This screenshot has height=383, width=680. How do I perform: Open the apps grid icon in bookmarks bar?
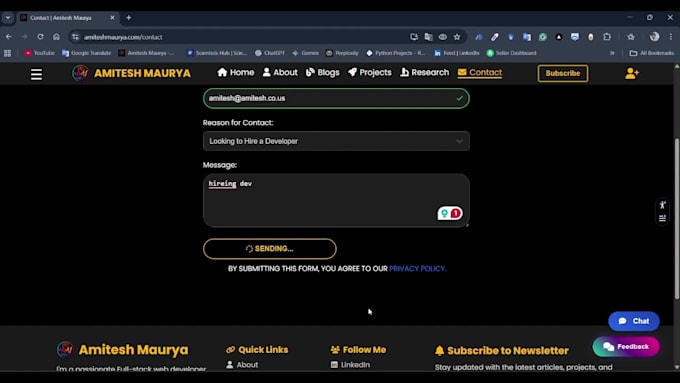[7, 53]
